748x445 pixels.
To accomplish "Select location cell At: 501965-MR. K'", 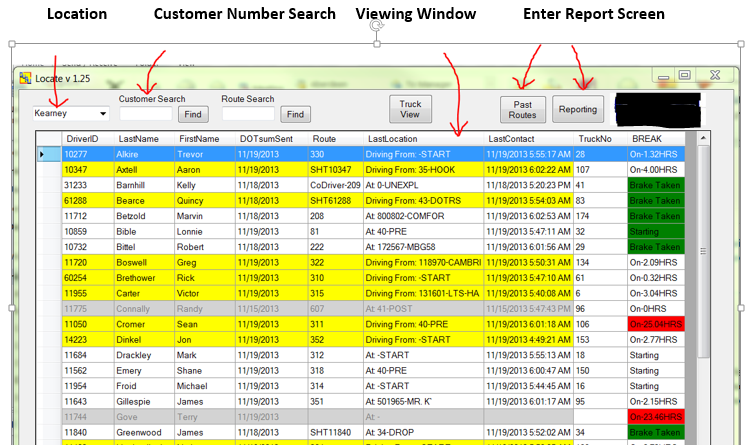I will point(423,402).
